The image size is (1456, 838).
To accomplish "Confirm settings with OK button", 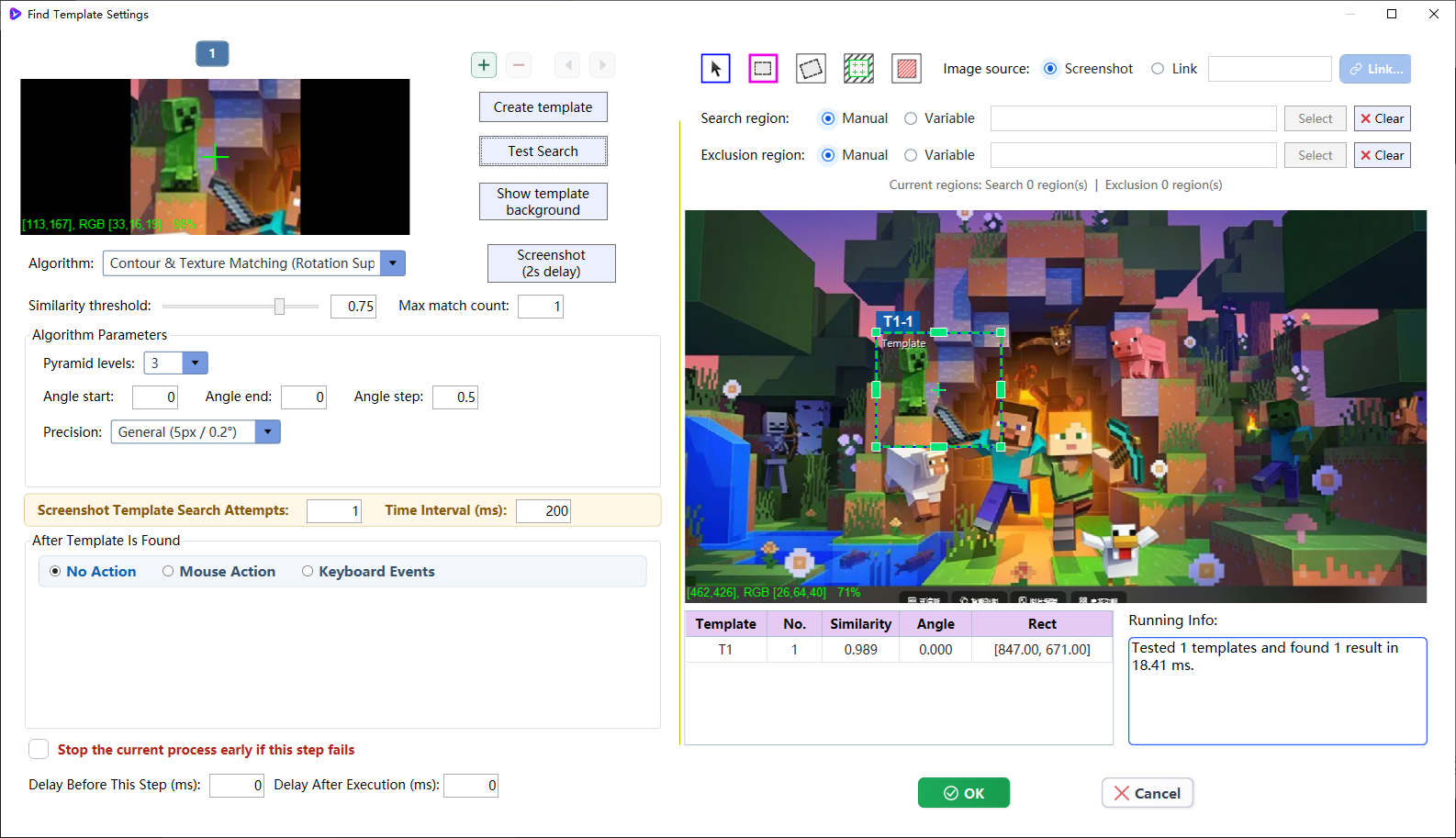I will 964,793.
